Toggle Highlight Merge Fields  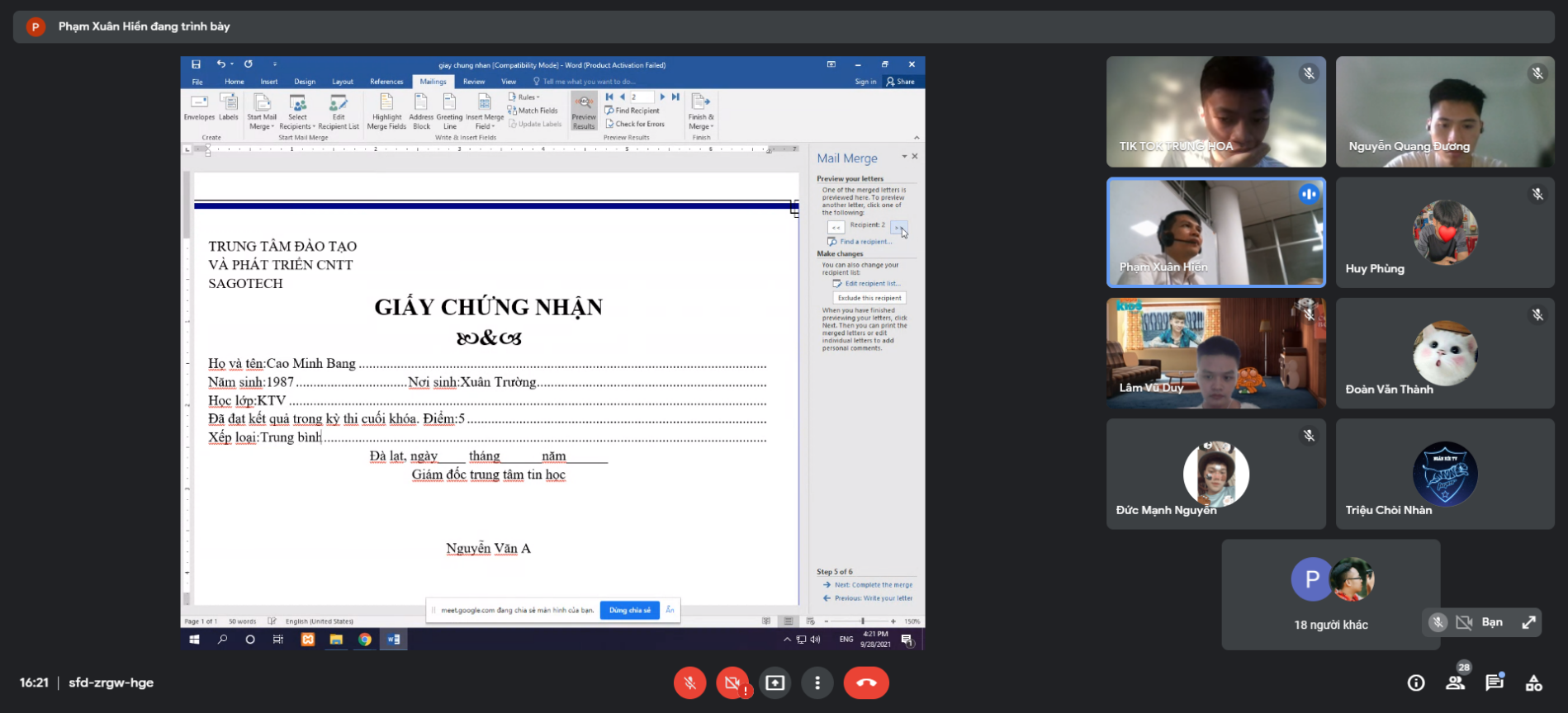click(x=386, y=111)
